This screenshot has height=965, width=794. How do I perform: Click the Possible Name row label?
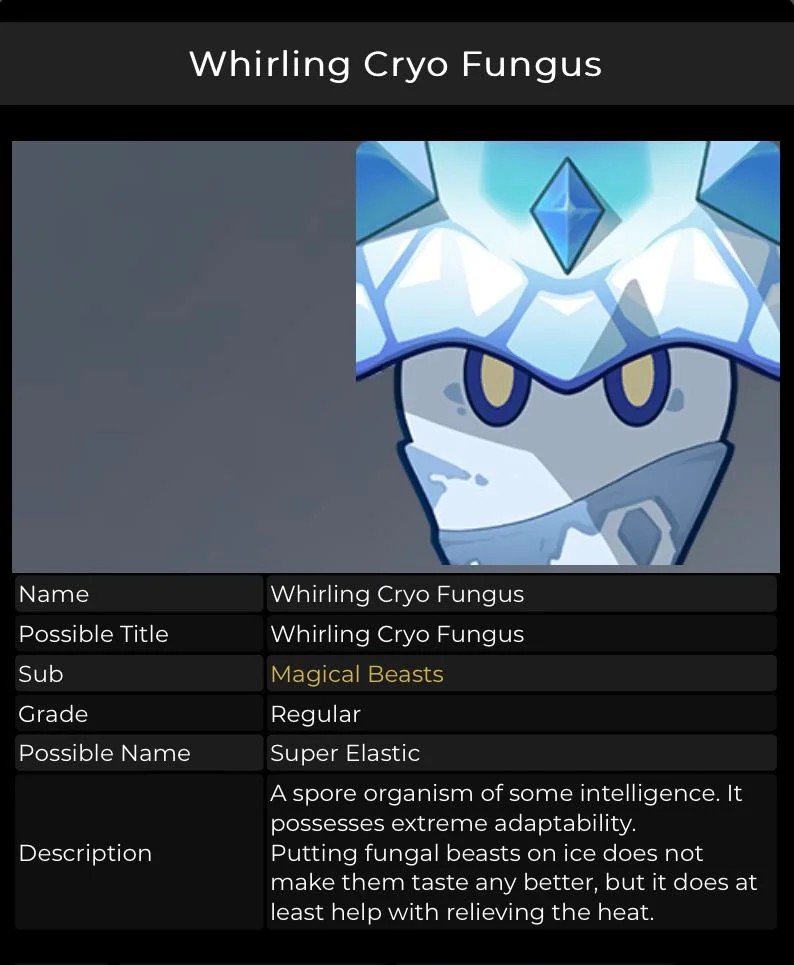coord(105,753)
